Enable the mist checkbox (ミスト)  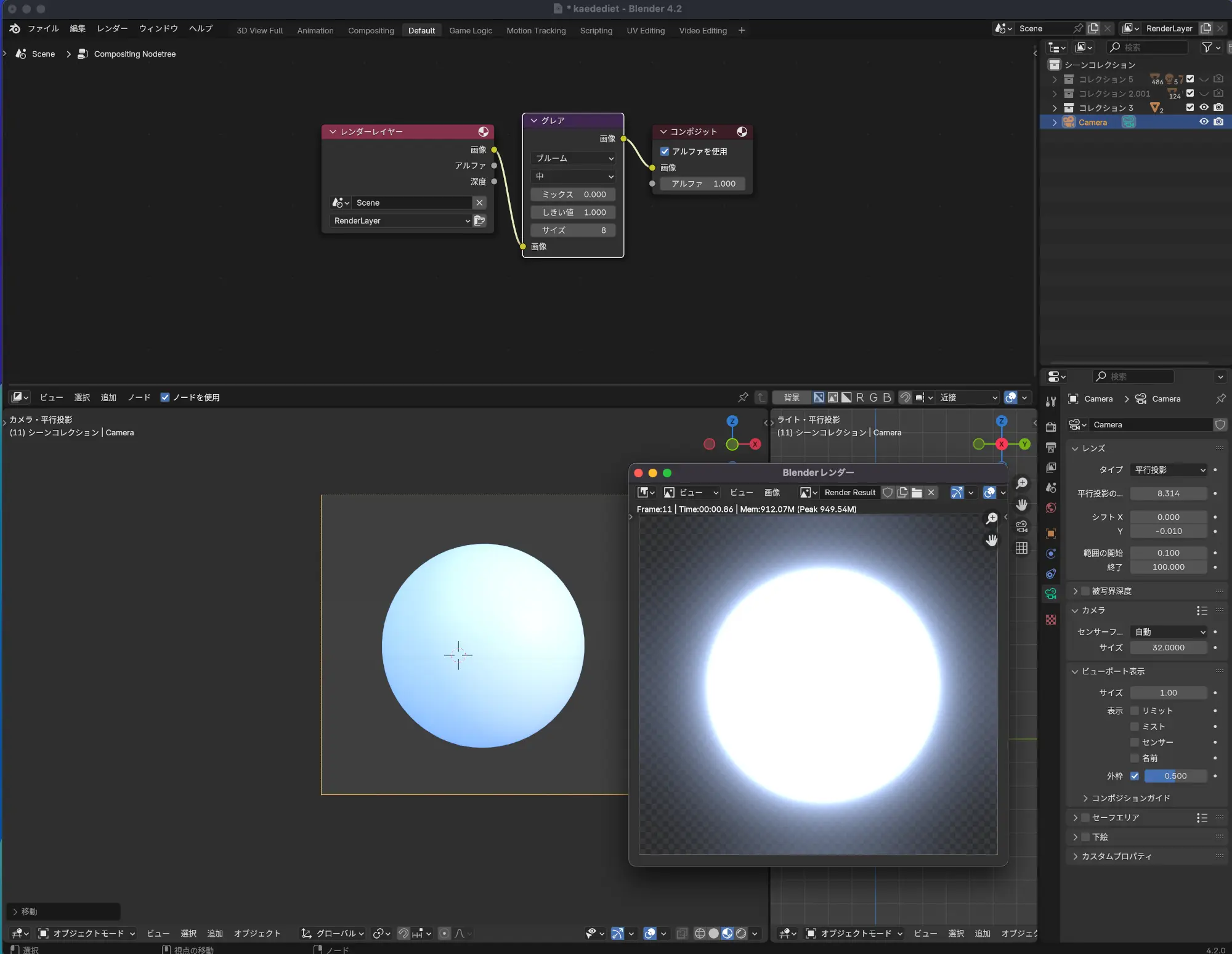pyautogui.click(x=1134, y=726)
